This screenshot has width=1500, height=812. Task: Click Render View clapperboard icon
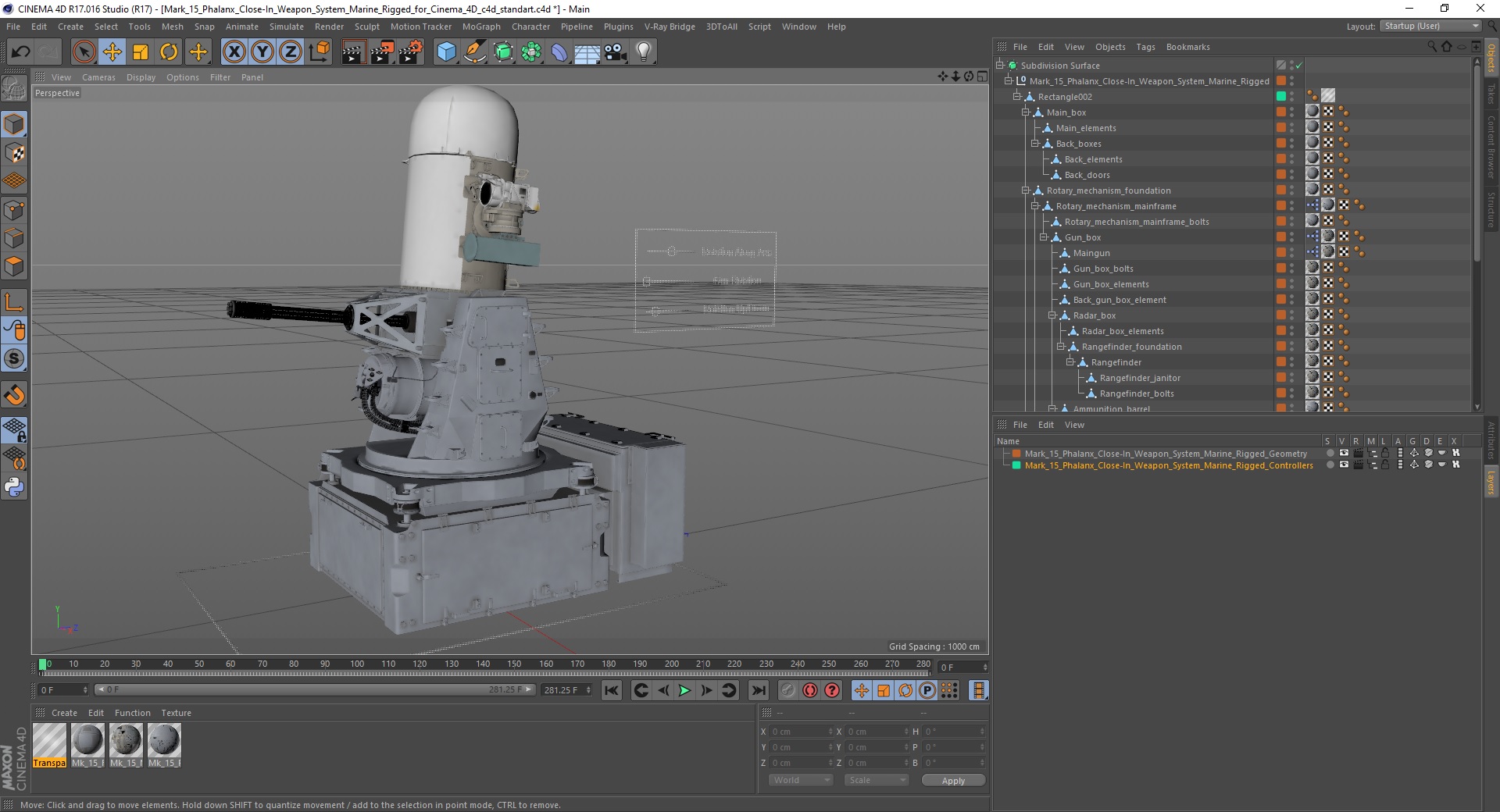tap(353, 52)
